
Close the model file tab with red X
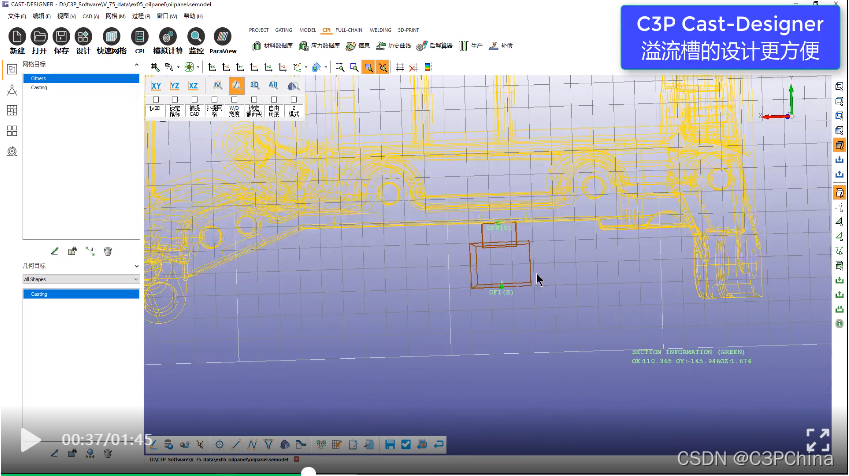tap(296, 459)
